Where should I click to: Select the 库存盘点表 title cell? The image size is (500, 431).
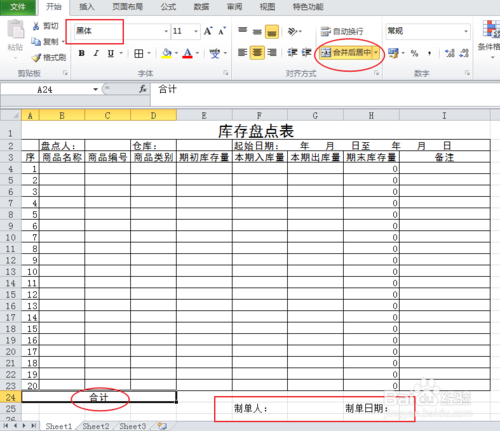tap(256, 131)
